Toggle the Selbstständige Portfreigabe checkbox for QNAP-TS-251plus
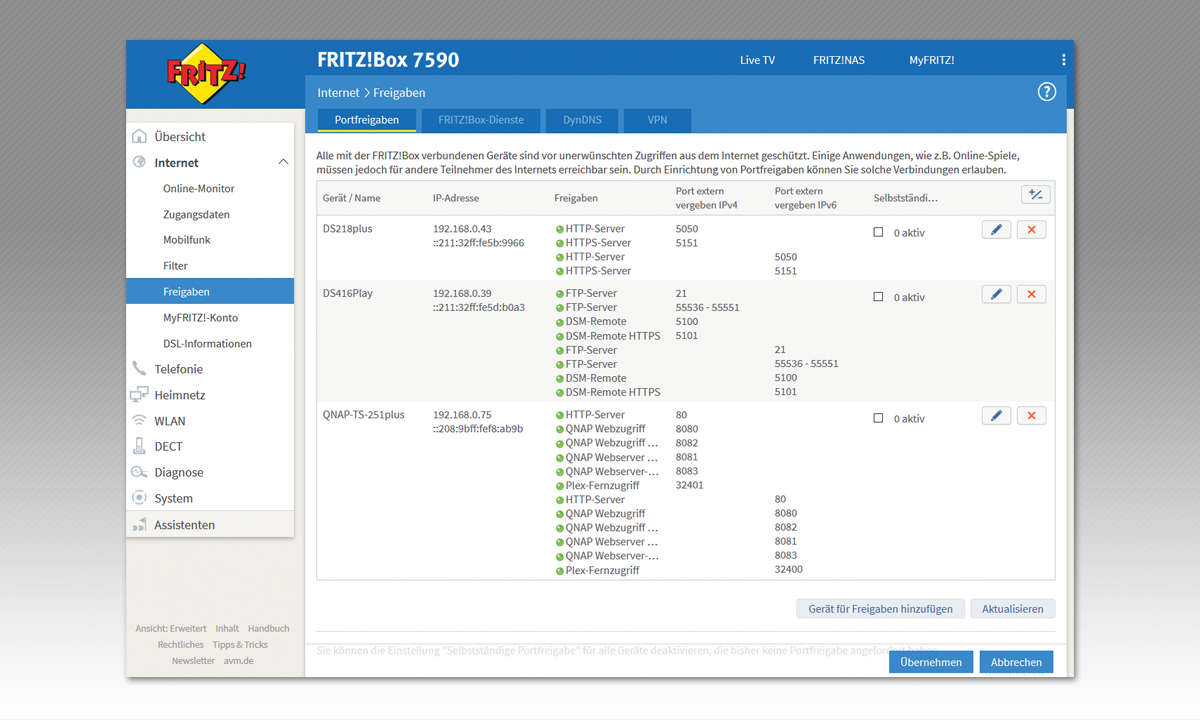This screenshot has width=1200, height=720. click(878, 418)
